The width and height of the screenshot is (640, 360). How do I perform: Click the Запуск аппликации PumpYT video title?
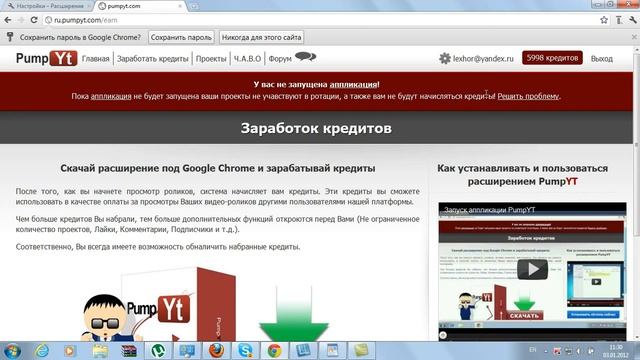pos(489,210)
